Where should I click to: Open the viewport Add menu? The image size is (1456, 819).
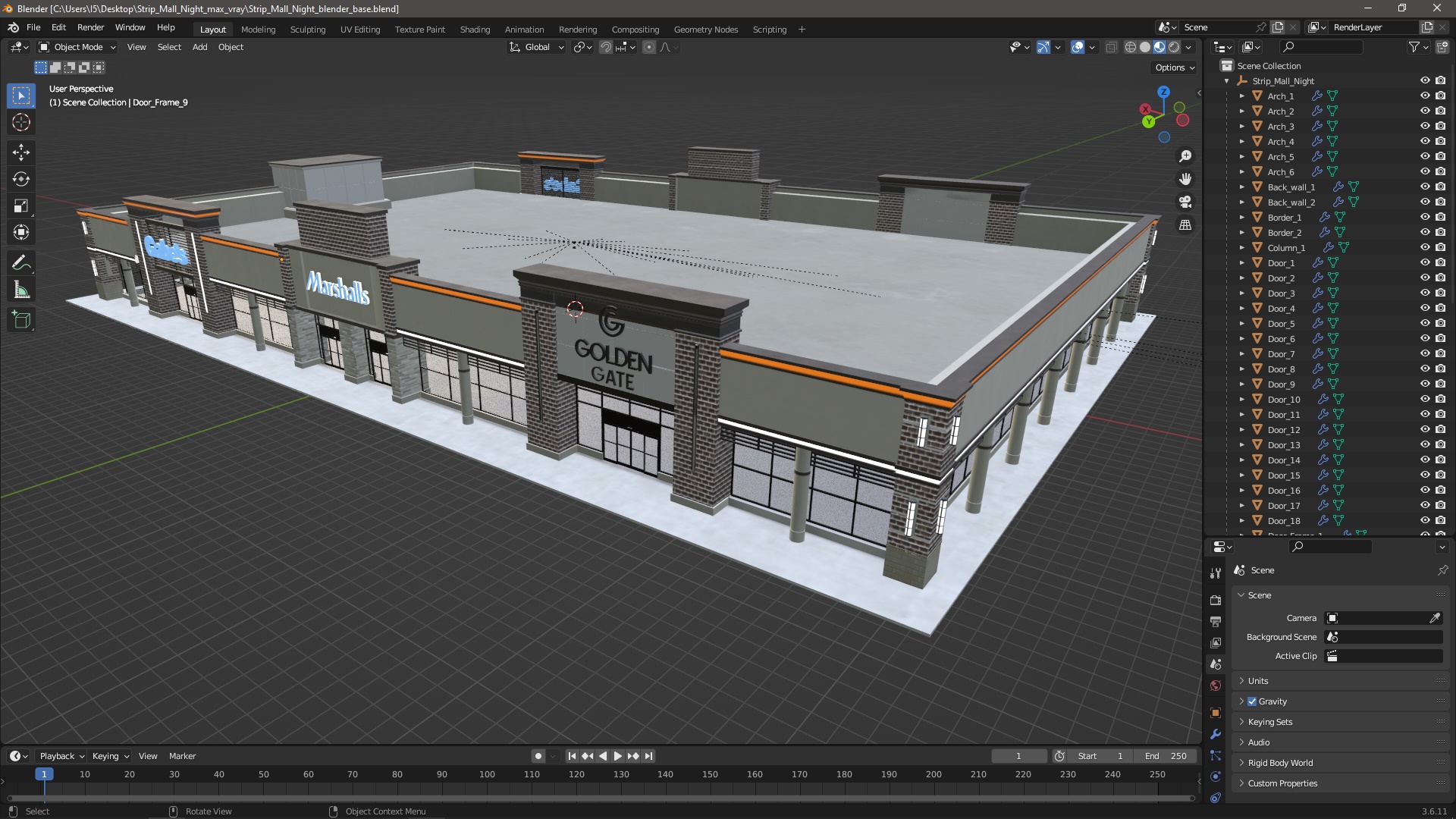[x=199, y=47]
